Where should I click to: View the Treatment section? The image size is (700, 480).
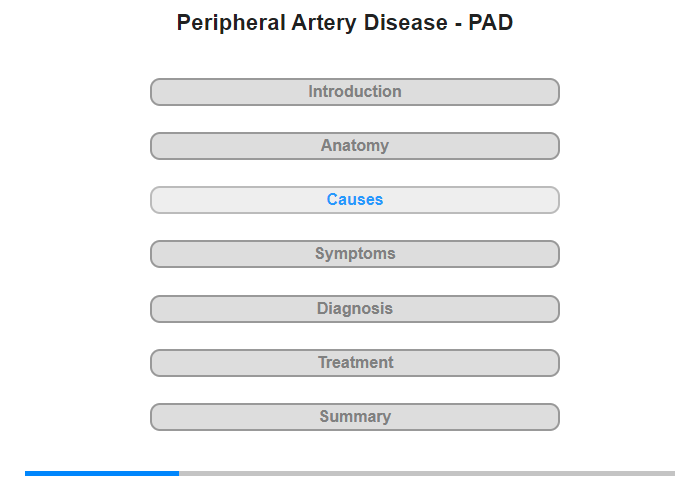[355, 363]
